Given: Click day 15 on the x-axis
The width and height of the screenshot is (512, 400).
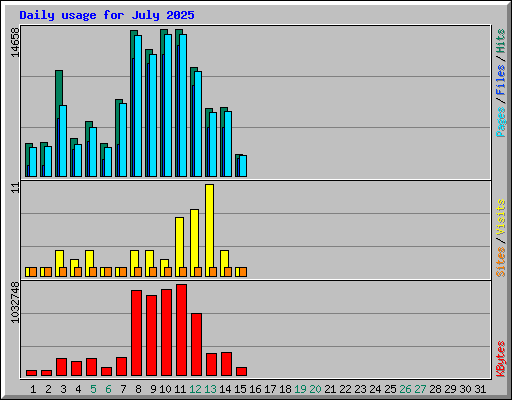Looking at the screenshot, I should (x=240, y=389).
